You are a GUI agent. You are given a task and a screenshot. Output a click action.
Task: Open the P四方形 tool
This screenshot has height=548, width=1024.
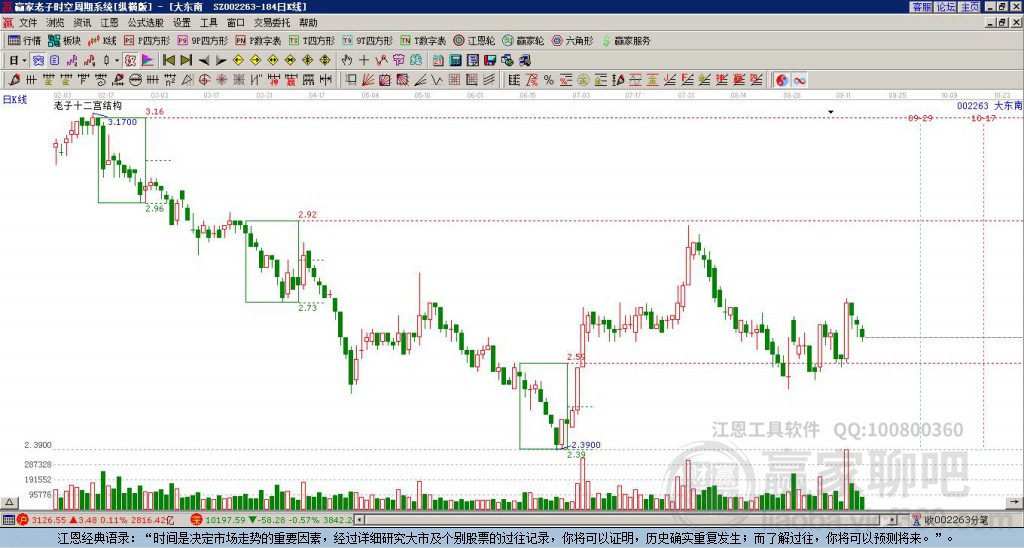point(147,40)
